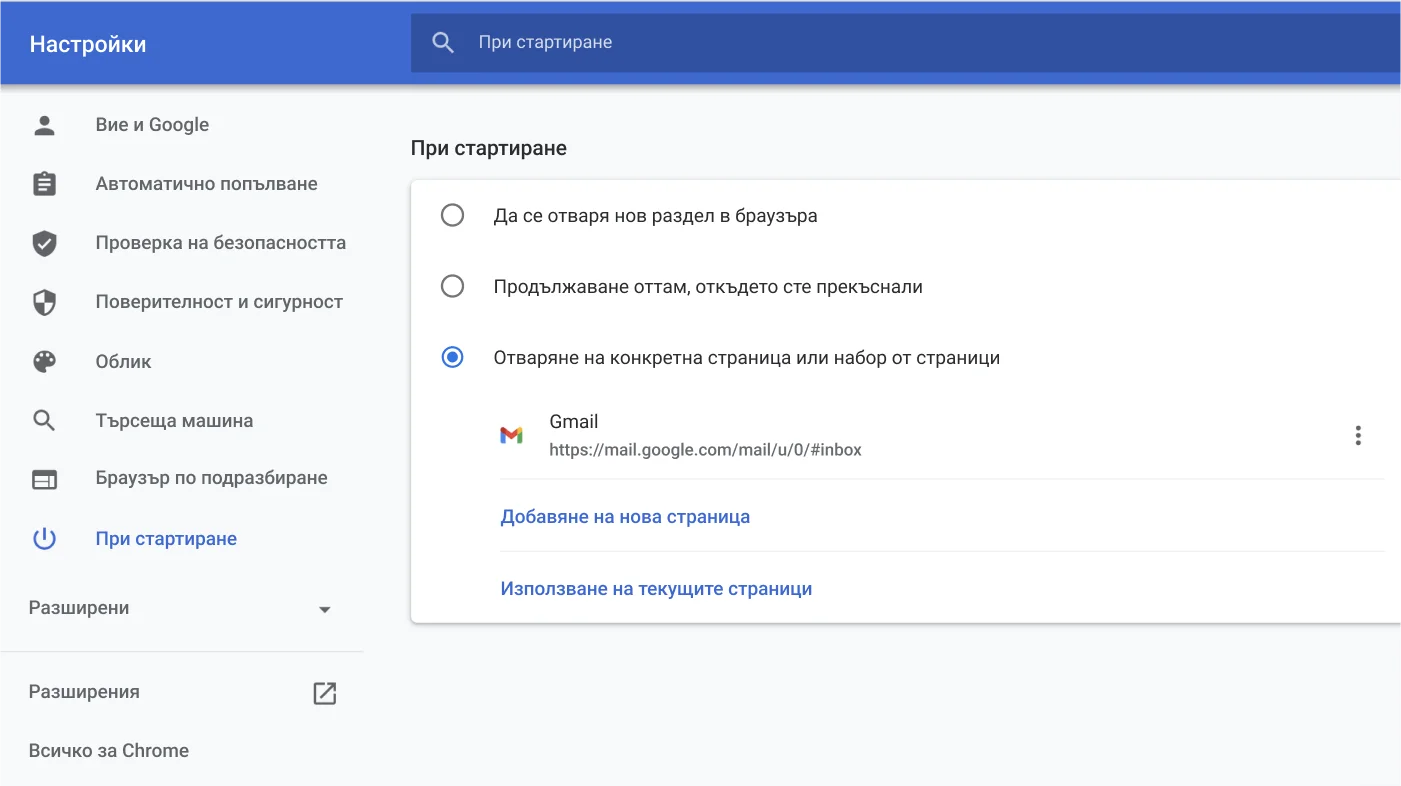Viewport: 1401px width, 786px height.
Task: Open the external link icon beside "Разширения"
Action: click(x=324, y=692)
